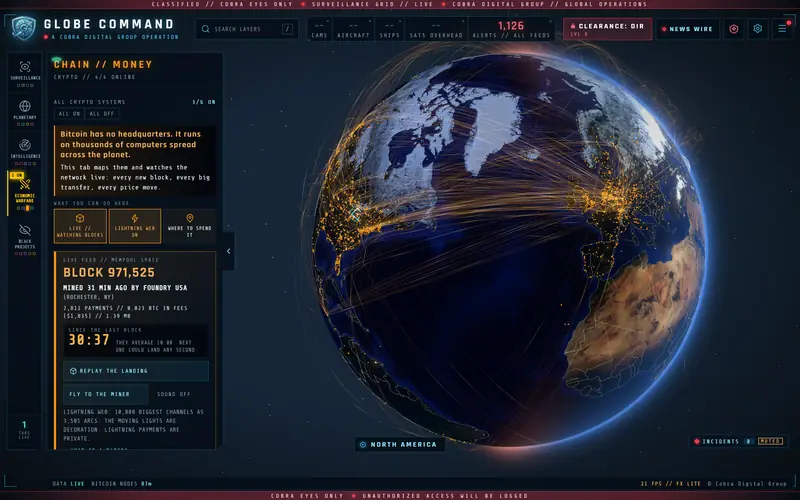The width and height of the screenshot is (800, 500).
Task: Click the Clearance lock icon
Action: (x=573, y=26)
